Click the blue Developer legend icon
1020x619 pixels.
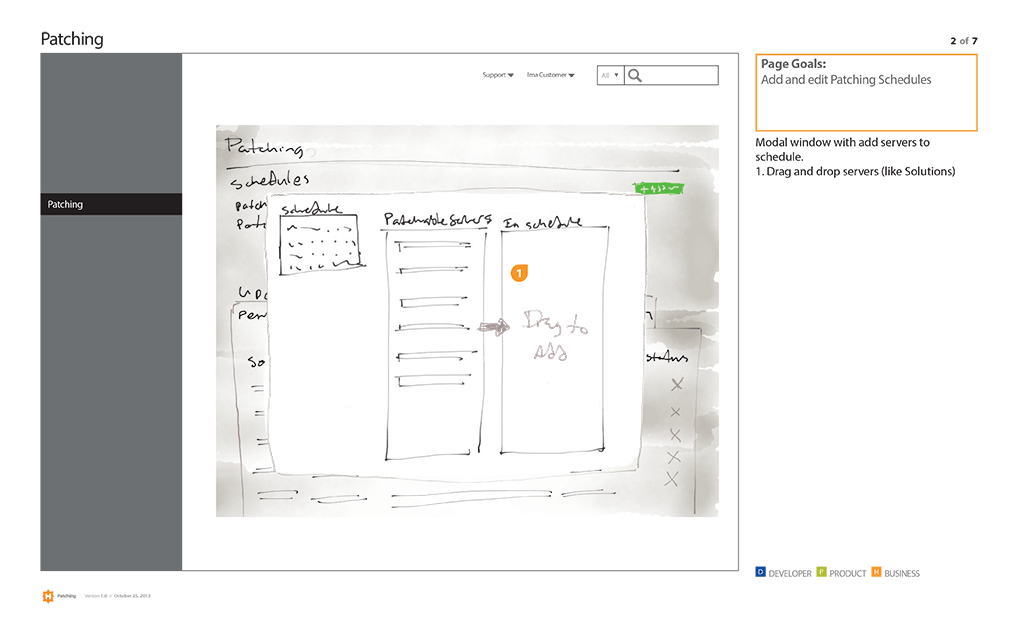coord(760,573)
